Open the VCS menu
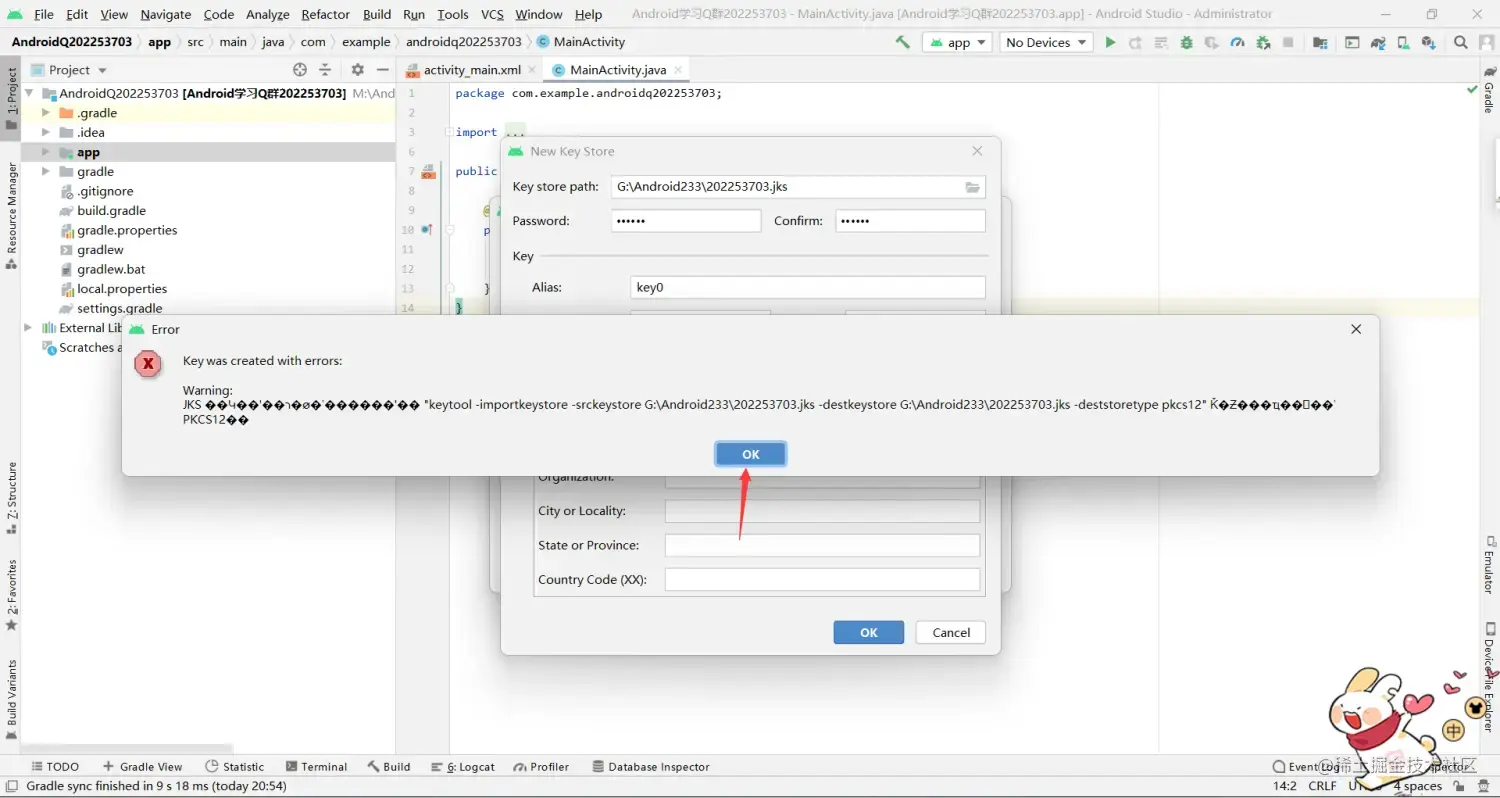 pos(492,14)
